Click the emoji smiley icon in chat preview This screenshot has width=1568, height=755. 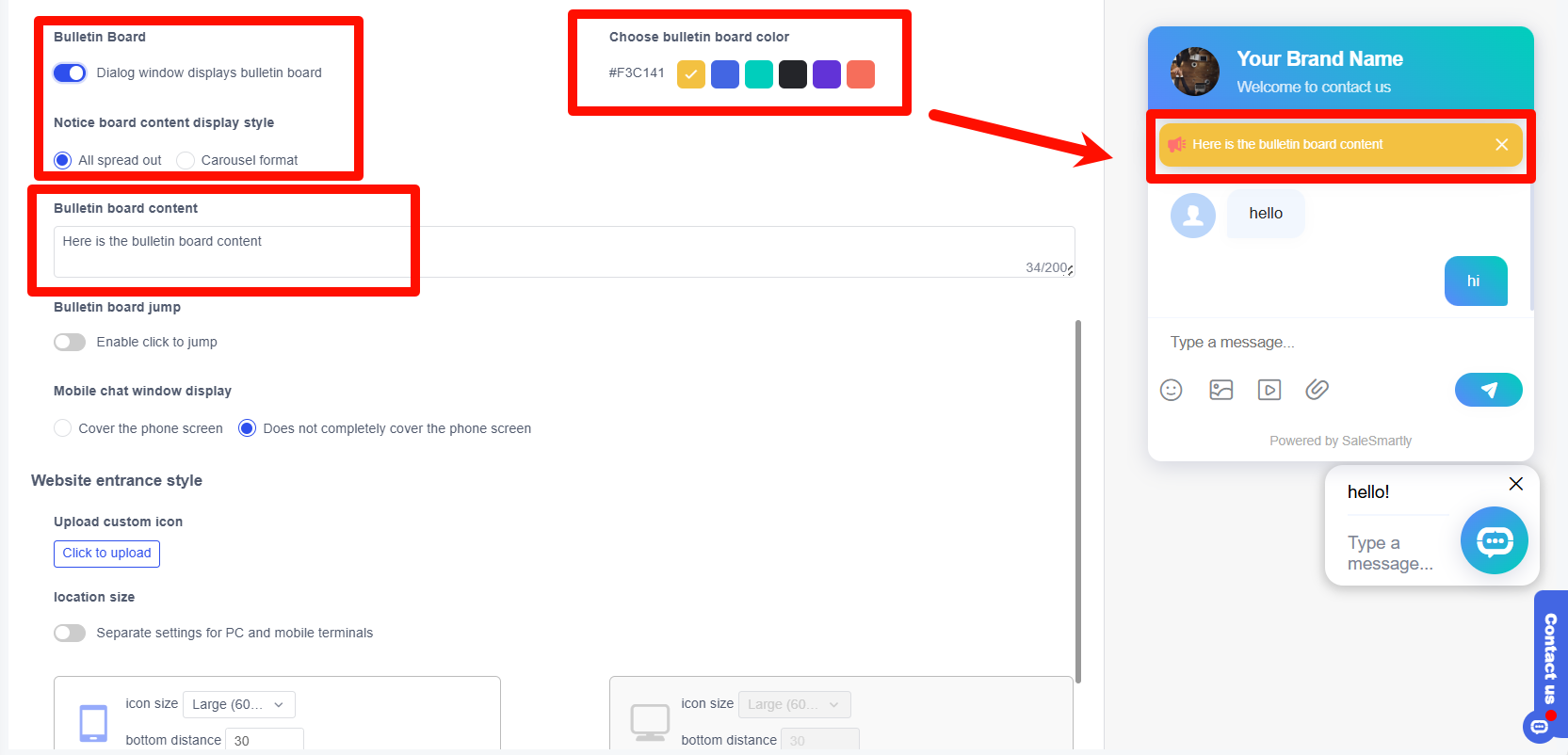pyautogui.click(x=1171, y=390)
